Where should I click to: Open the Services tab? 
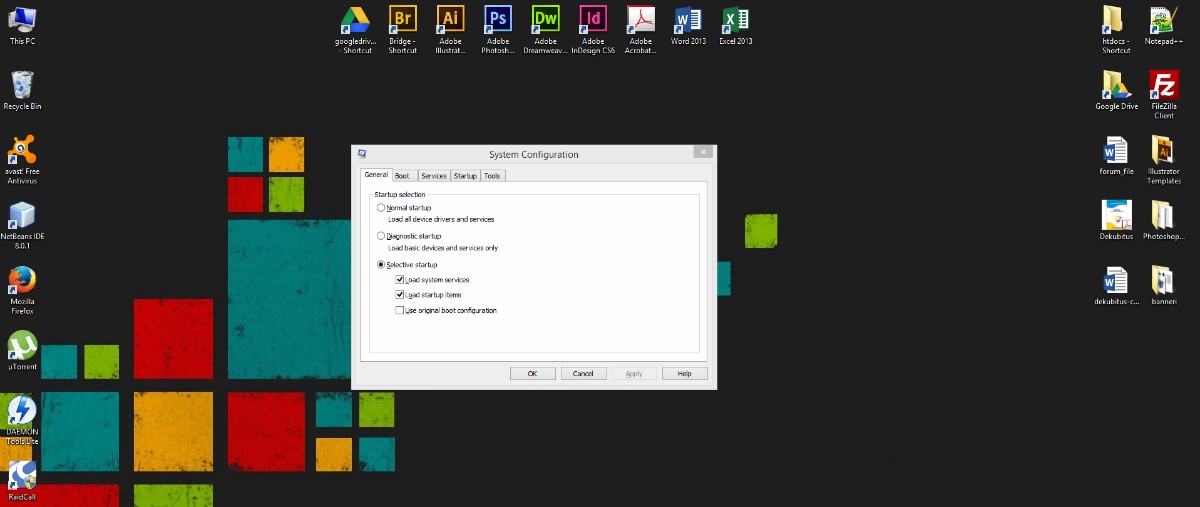tap(433, 176)
